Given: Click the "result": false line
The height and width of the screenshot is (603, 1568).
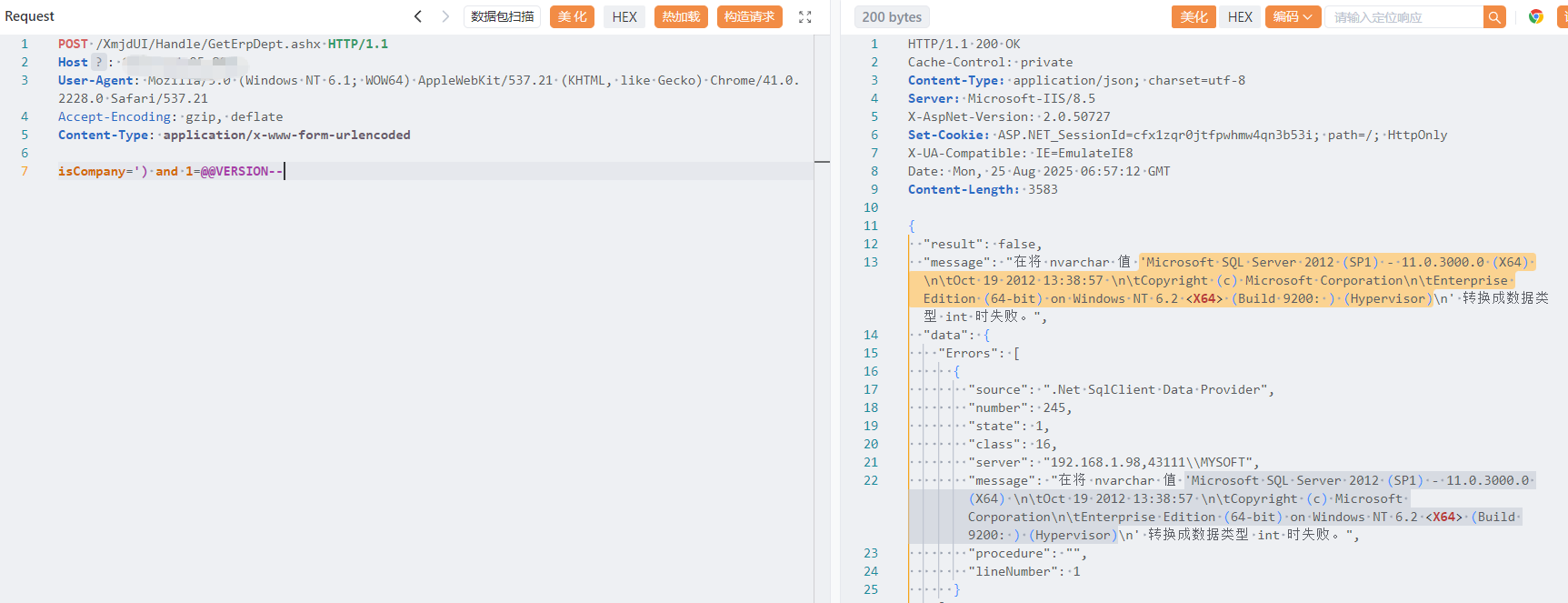Looking at the screenshot, I should (x=983, y=244).
